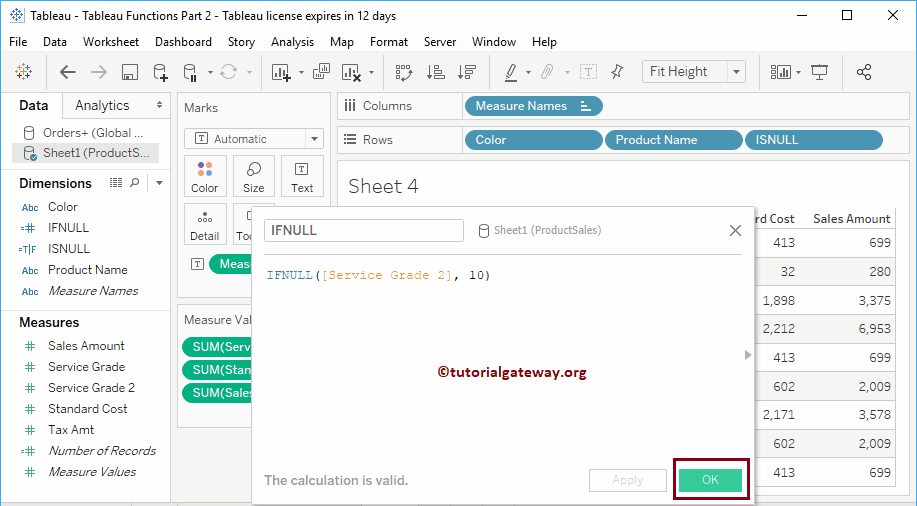
Task: Click the Duplicate sheet icon
Action: (321, 72)
